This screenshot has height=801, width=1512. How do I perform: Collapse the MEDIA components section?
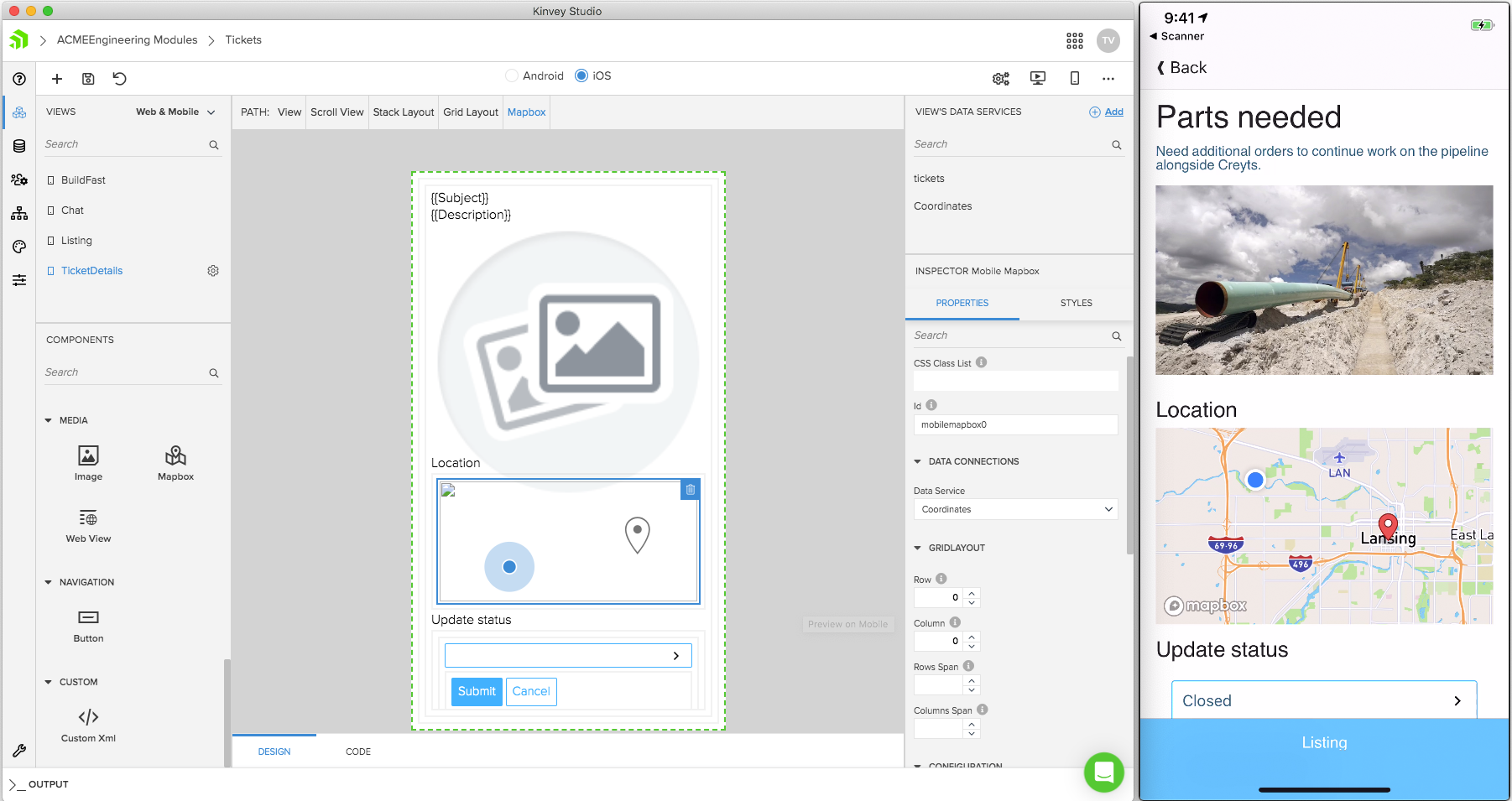(49, 420)
